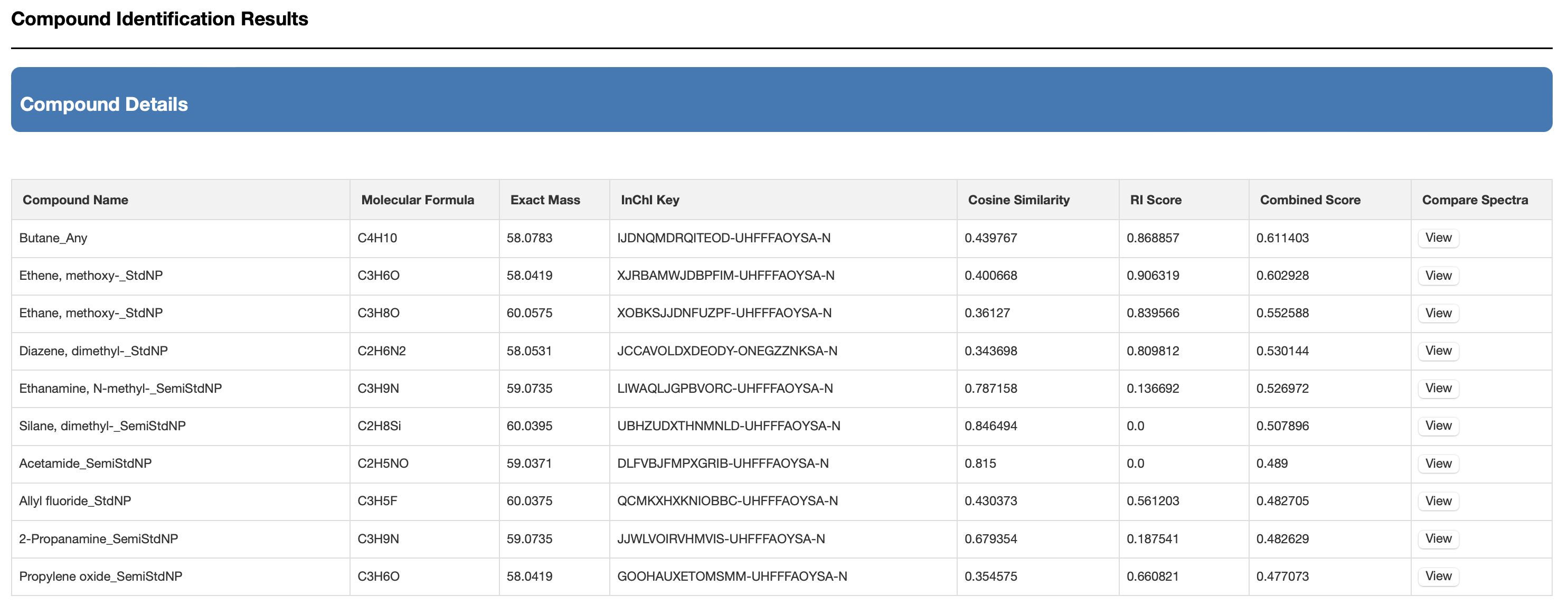Click the Combined Score column header
Image resolution: width=1568 pixels, height=605 pixels.
click(1310, 200)
